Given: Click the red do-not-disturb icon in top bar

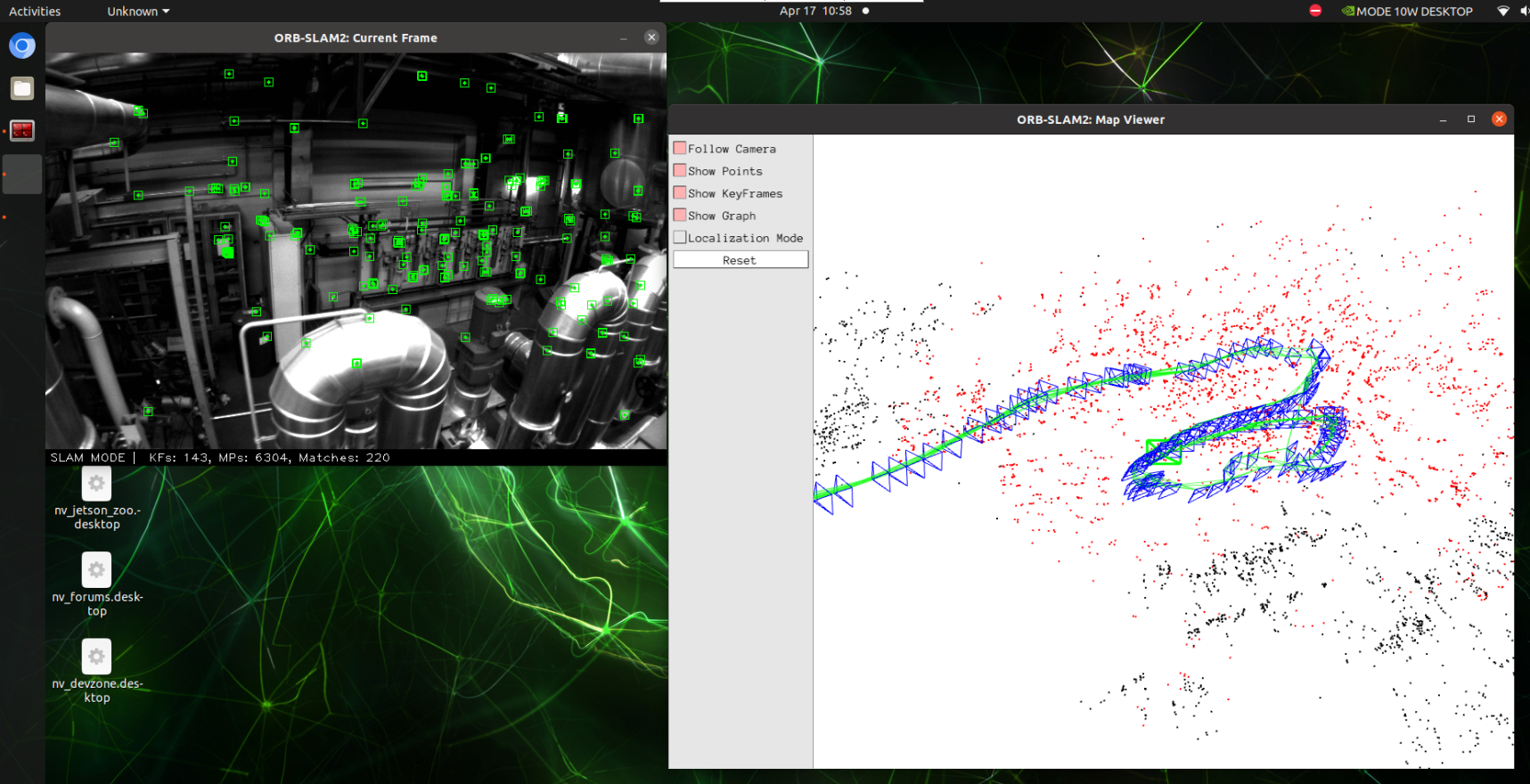Looking at the screenshot, I should click(1315, 11).
